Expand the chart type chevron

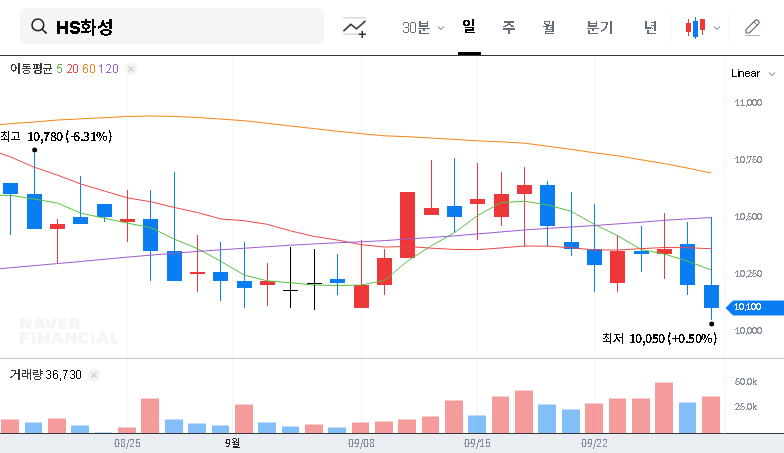717,28
